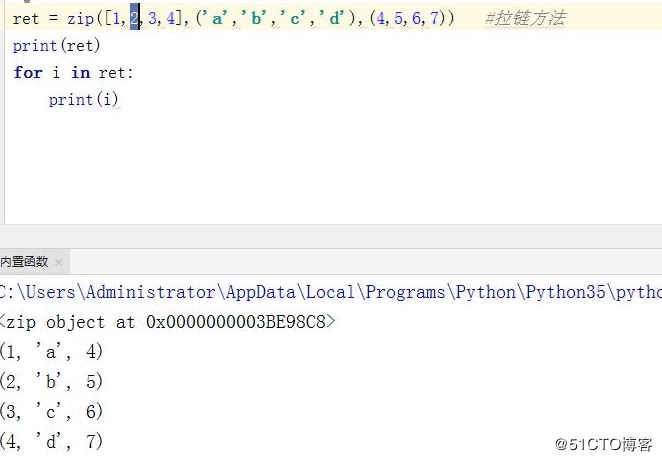Click the empty editor area below the code
This screenshot has width=662, height=461.
330,170
